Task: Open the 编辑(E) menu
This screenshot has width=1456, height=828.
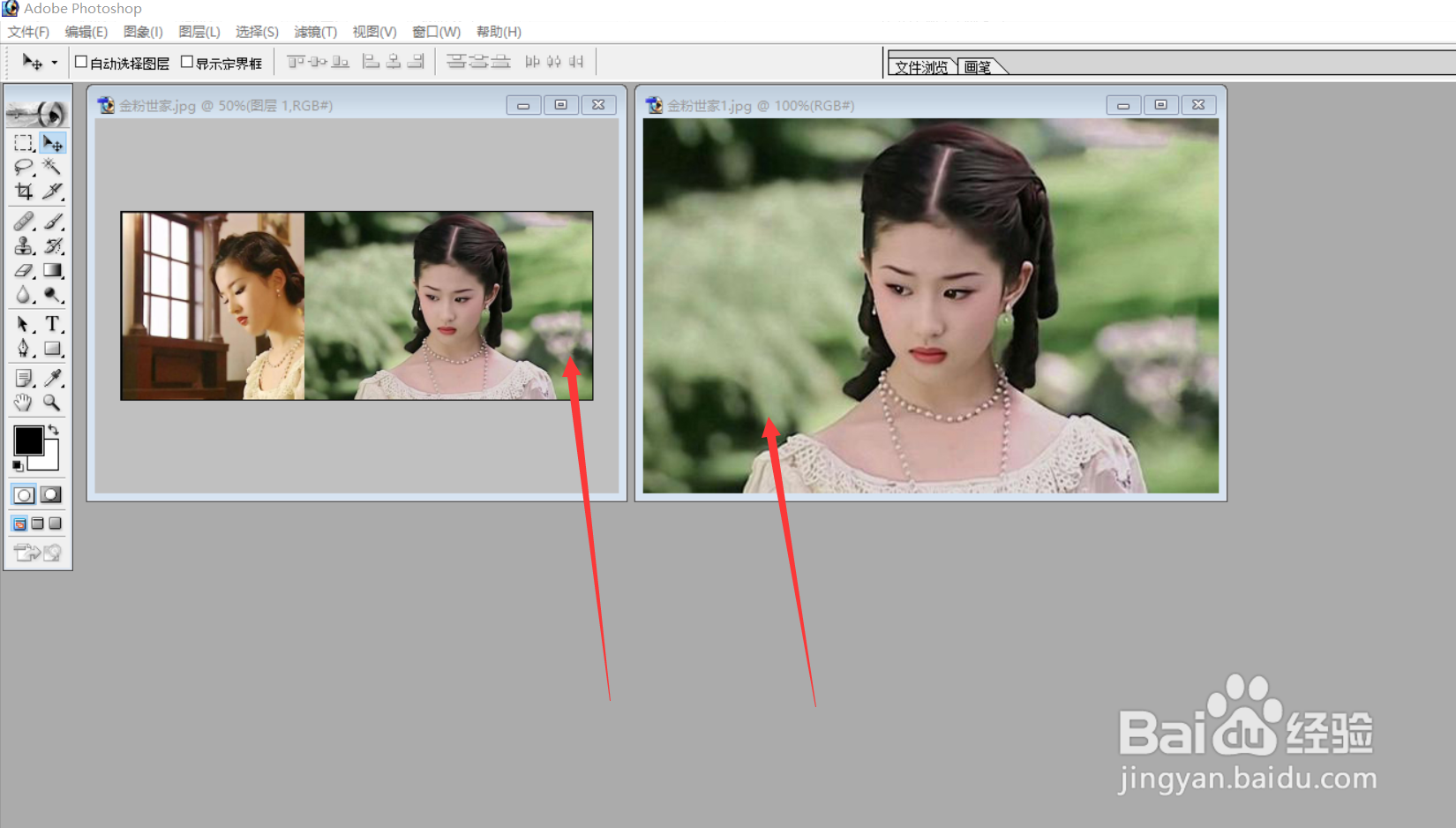Action: coord(86,32)
